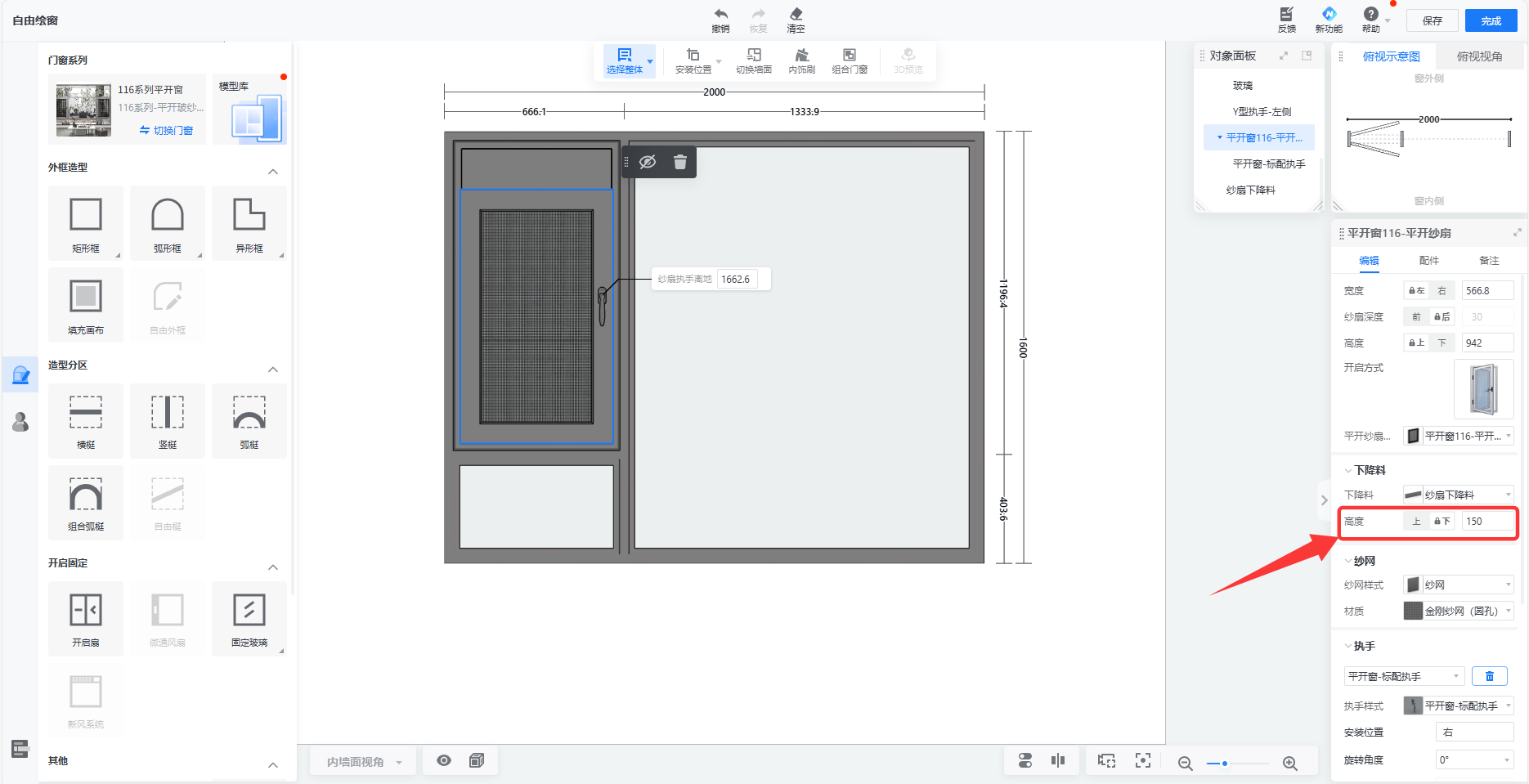This screenshot has height=784, width=1529.
Task: Click the undo (撤销) icon
Action: tap(720, 15)
